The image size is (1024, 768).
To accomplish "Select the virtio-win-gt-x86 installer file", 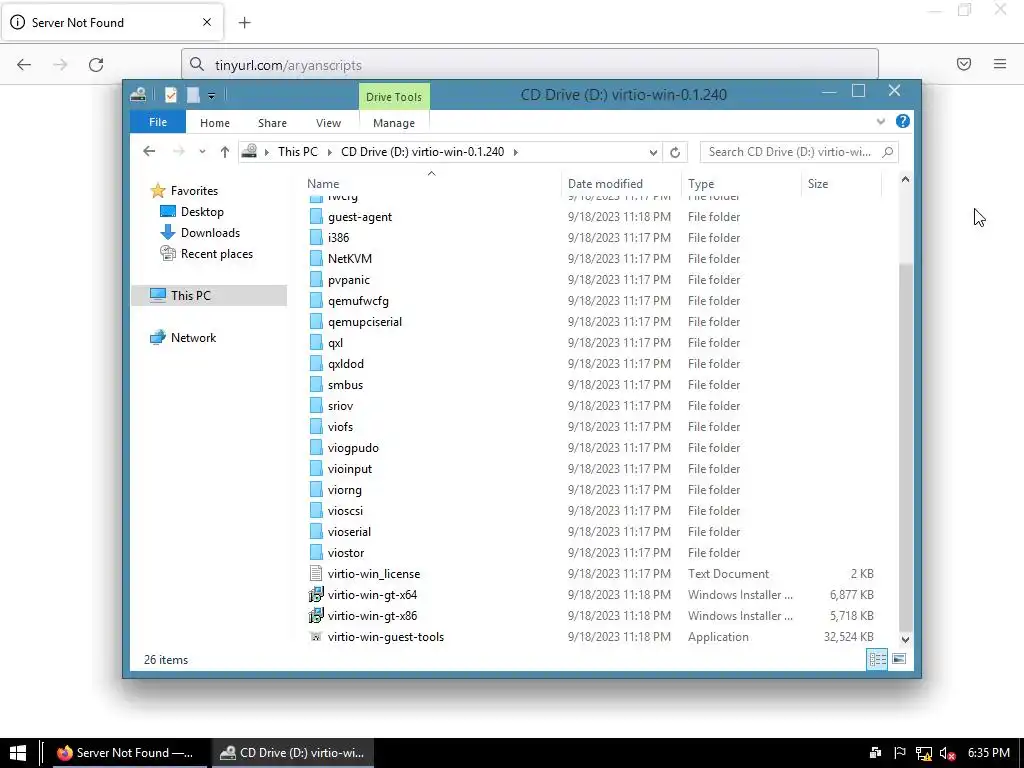I will (x=372, y=615).
